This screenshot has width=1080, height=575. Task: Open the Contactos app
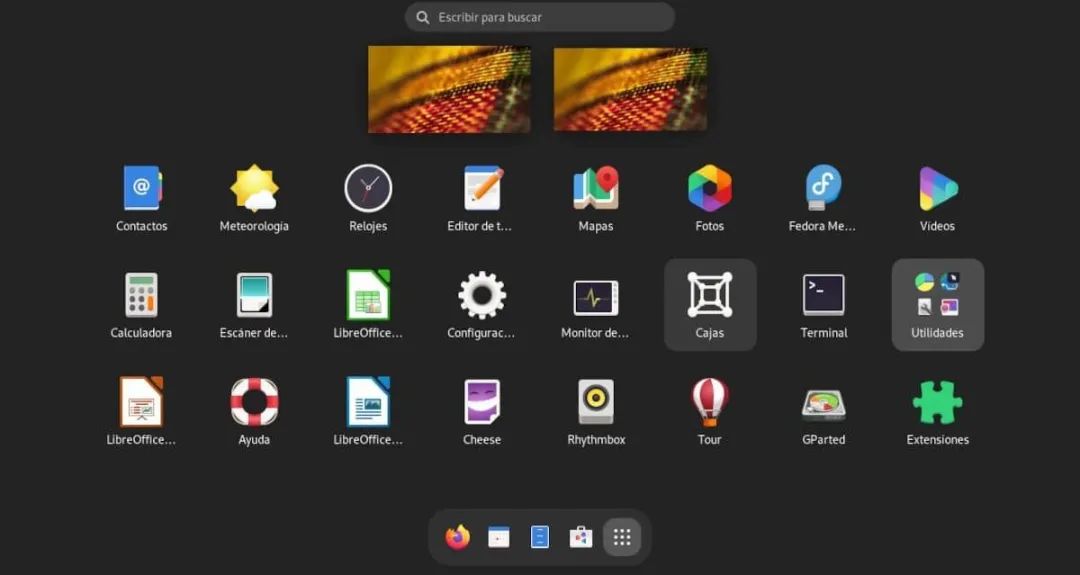141,188
